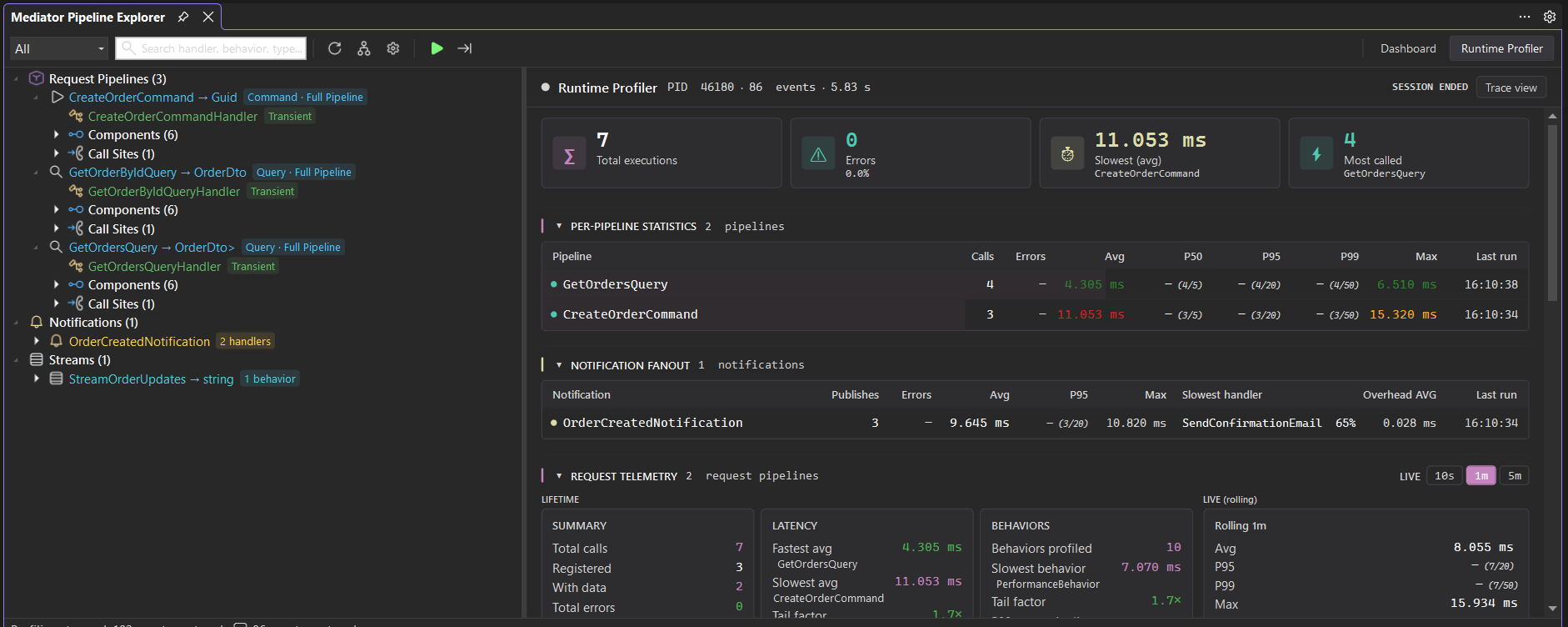
Task: Click the search magnifier in search box
Action: click(128, 48)
